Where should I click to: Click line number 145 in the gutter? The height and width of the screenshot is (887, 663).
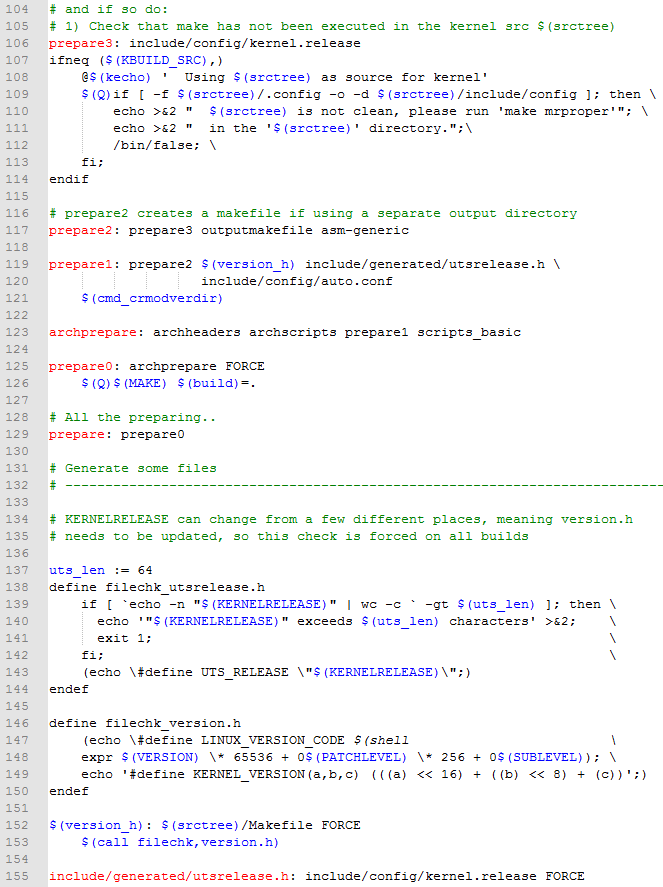pos(17,705)
